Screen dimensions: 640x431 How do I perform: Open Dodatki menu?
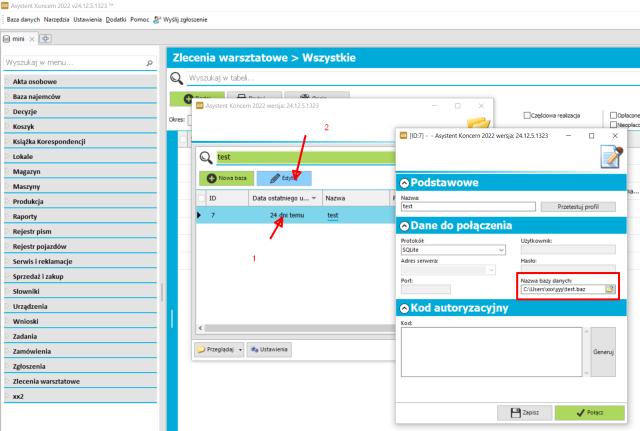116,20
